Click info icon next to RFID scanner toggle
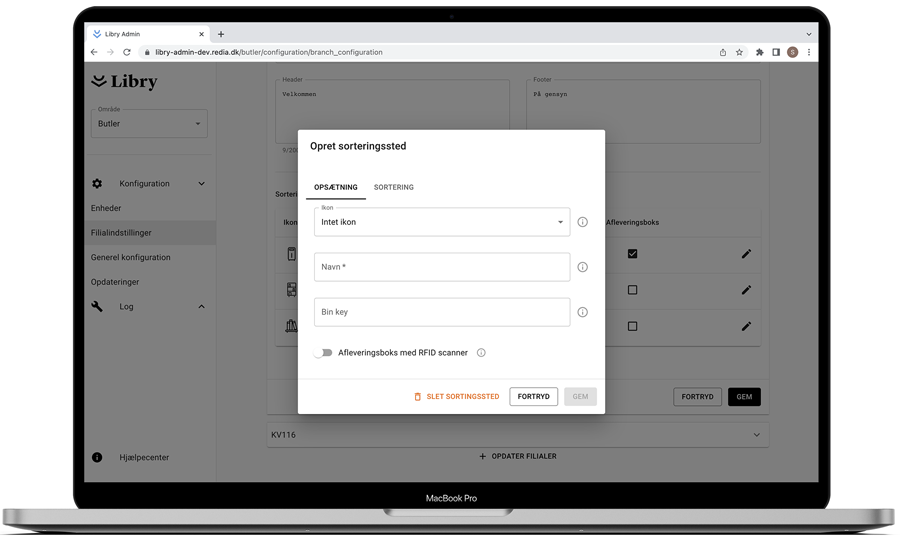This screenshot has height=541, width=900. coord(481,353)
